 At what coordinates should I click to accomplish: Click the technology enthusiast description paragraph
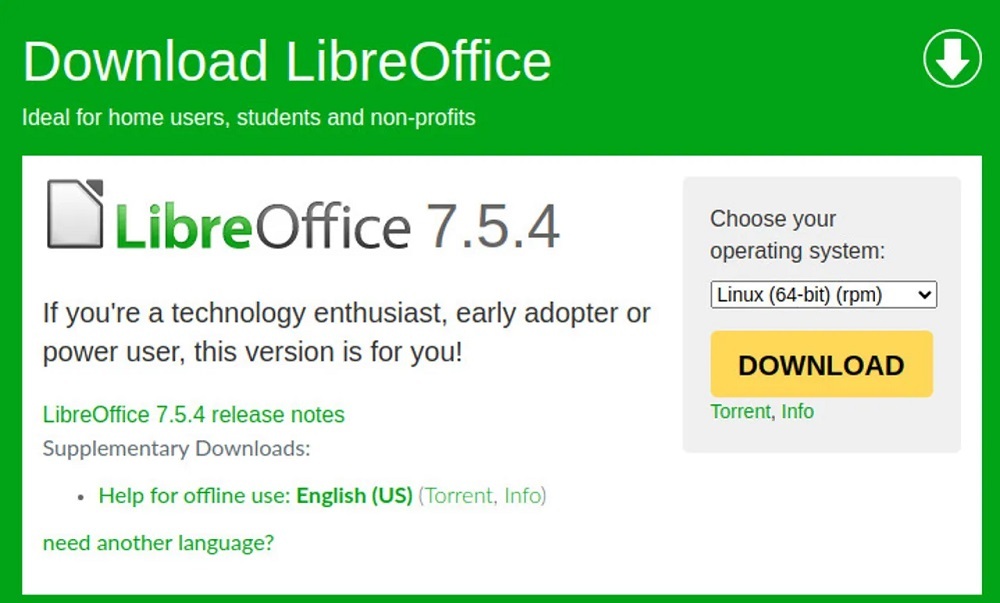(x=346, y=332)
